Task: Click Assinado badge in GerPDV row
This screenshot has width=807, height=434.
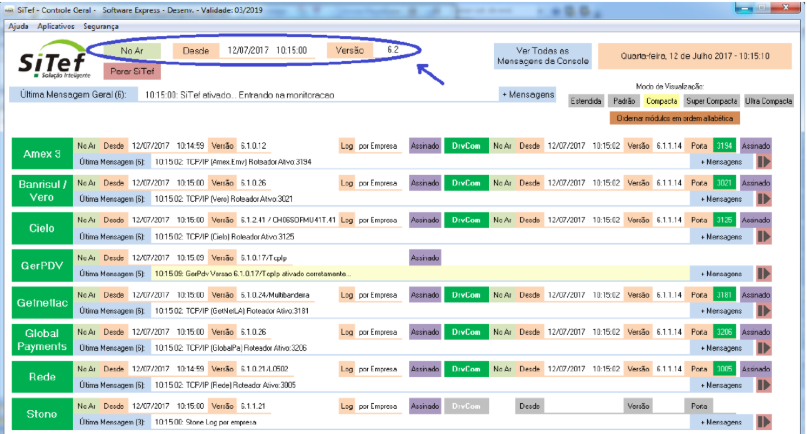Action: click(425, 257)
